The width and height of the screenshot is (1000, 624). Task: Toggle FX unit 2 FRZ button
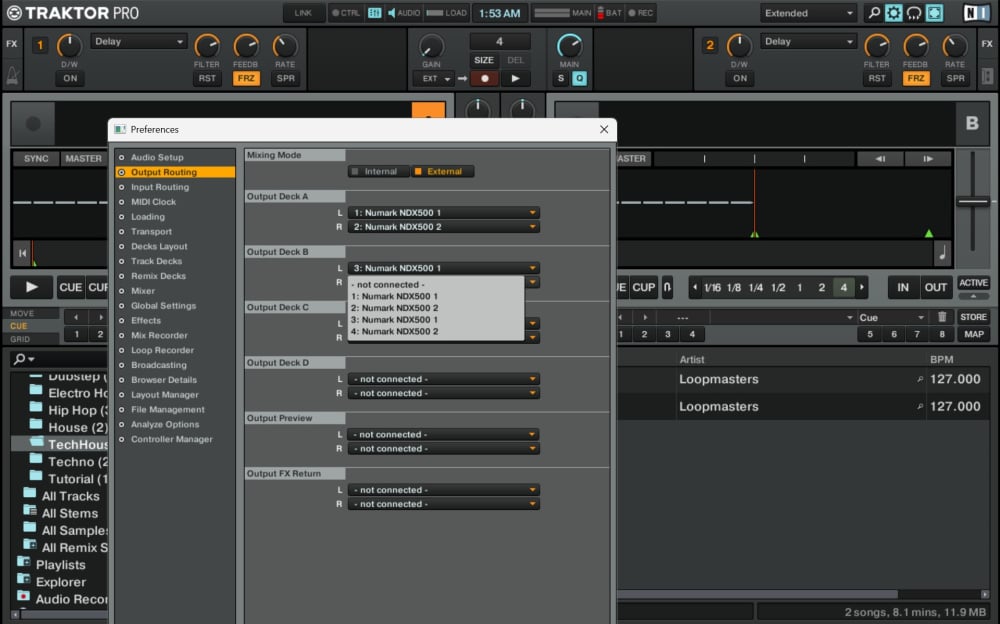pyautogui.click(x=916, y=78)
